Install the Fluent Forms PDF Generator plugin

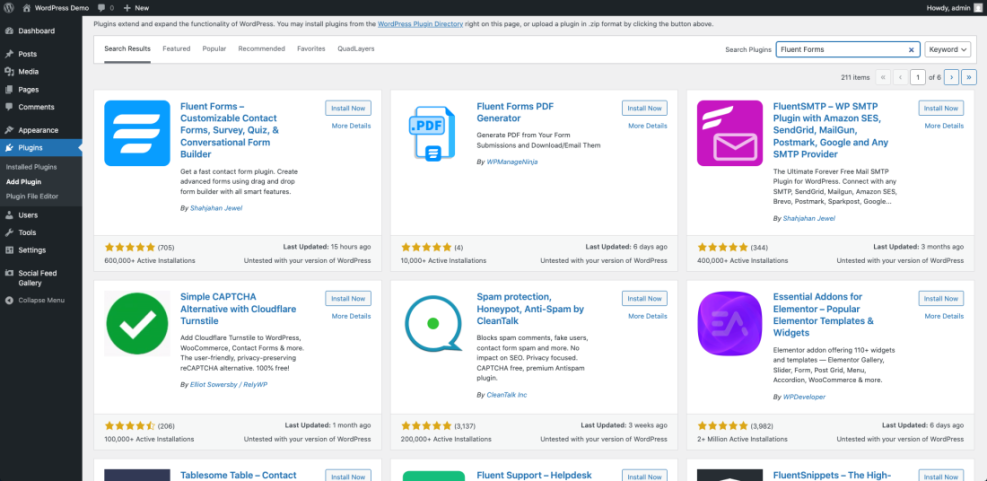(x=644, y=108)
